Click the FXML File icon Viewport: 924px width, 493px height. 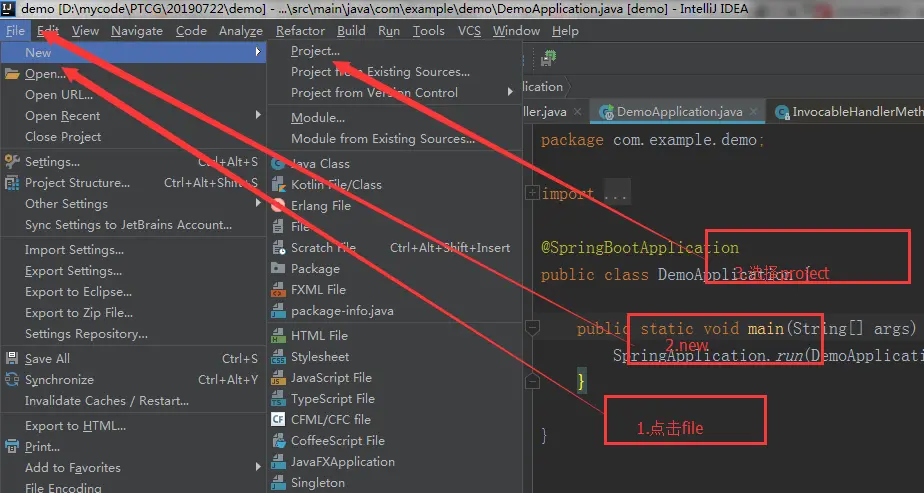[x=278, y=290]
